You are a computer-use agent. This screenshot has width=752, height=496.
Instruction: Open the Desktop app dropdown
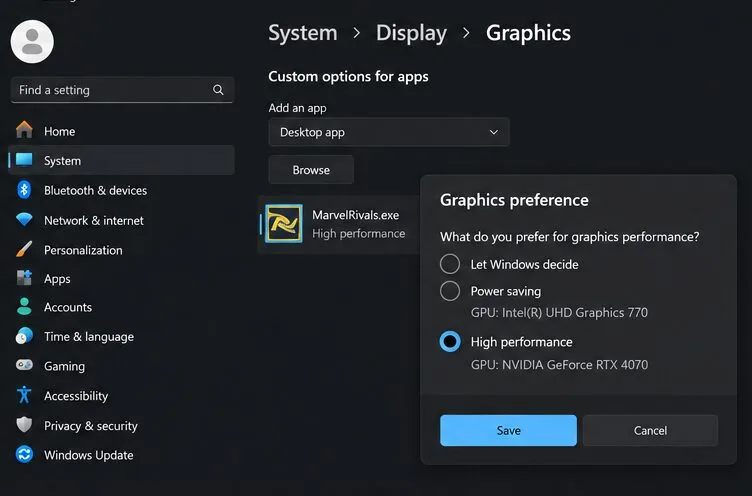tap(388, 132)
